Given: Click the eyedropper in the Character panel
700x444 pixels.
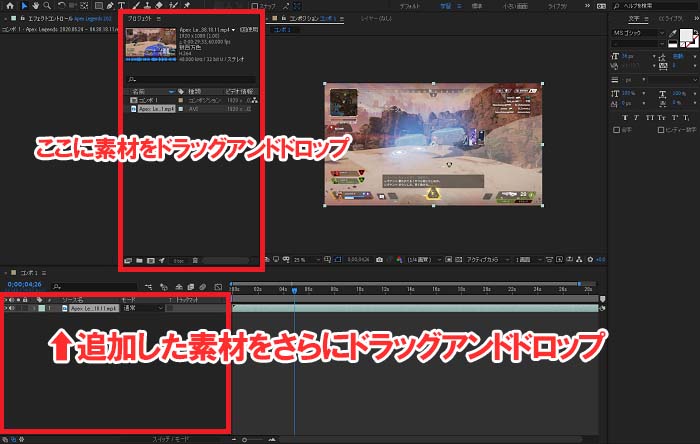Looking at the screenshot, I should tap(673, 33).
